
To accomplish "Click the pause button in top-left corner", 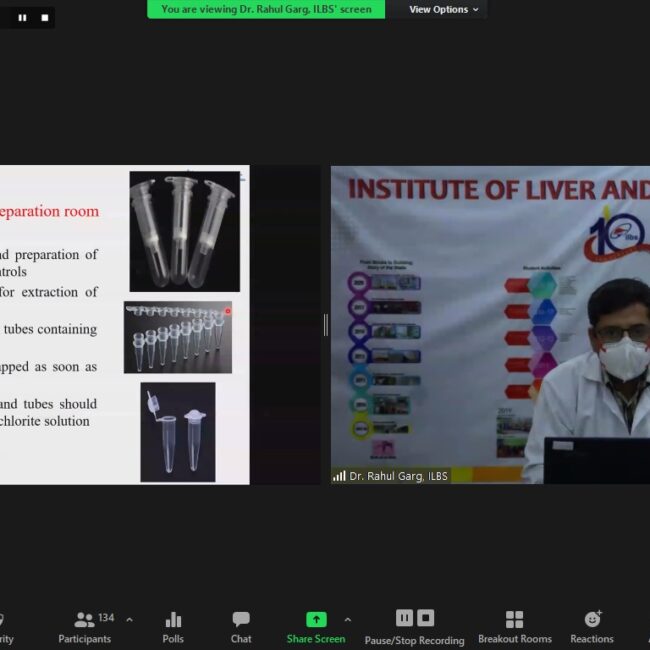I will pos(23,17).
